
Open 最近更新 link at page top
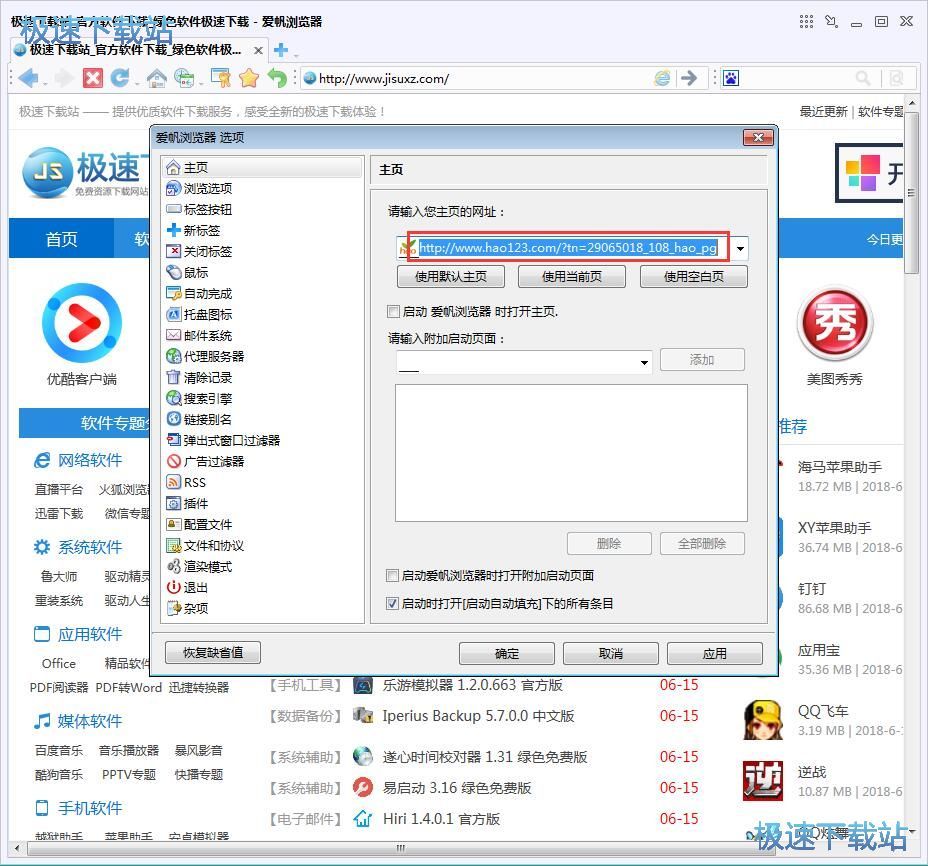[x=823, y=111]
